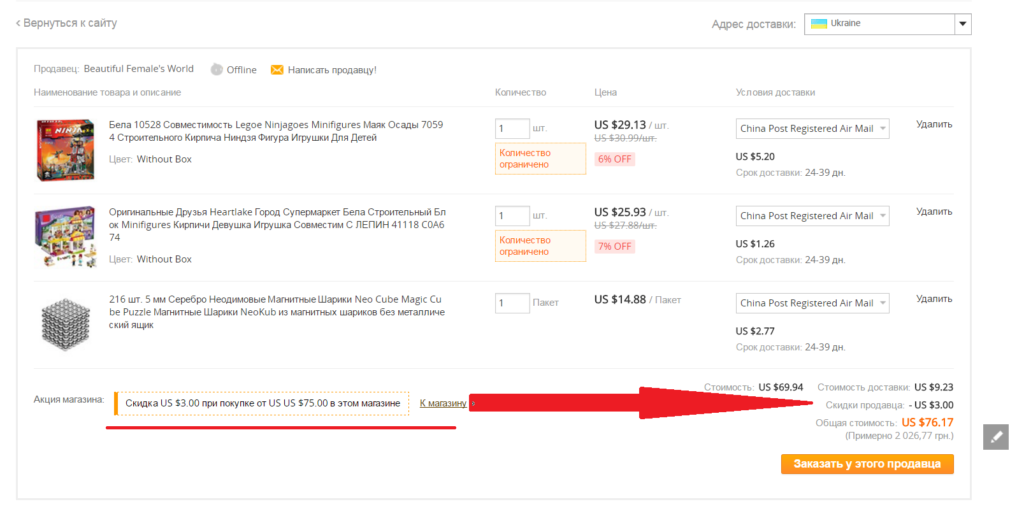Image resolution: width=1024 pixels, height=509 pixels.
Task: Open the Оригинальные Друзья Heartlake product title
Action: [x=277, y=225]
